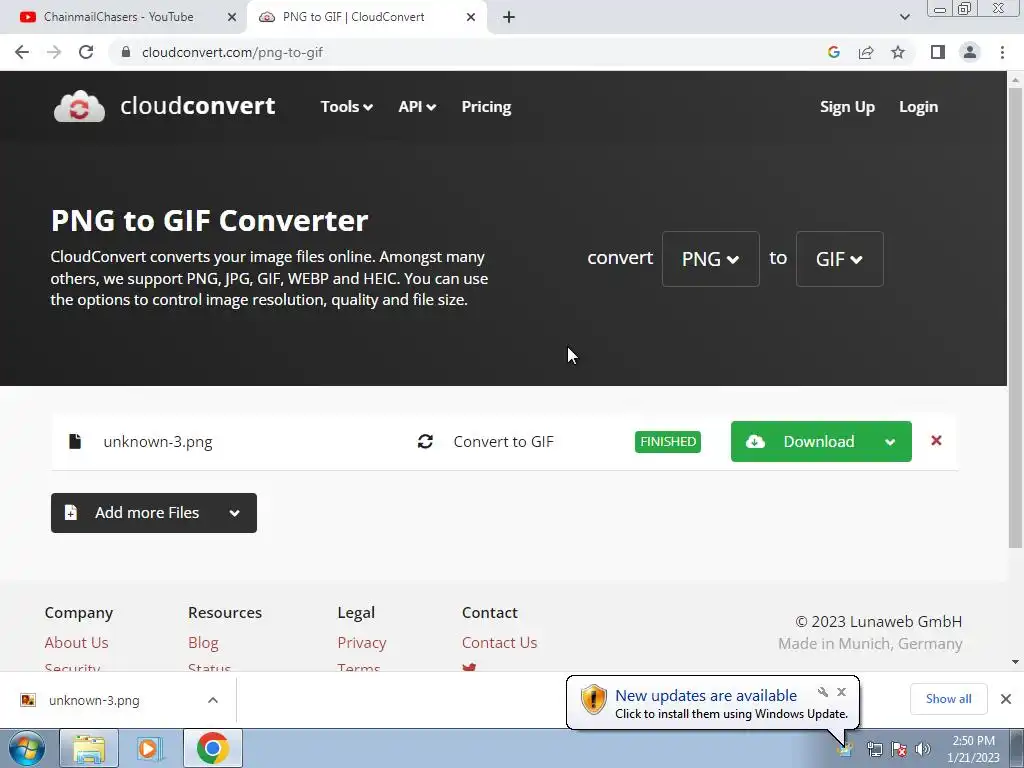Open the Windows Start button
This screenshot has width=1024, height=768.
pos(26,748)
